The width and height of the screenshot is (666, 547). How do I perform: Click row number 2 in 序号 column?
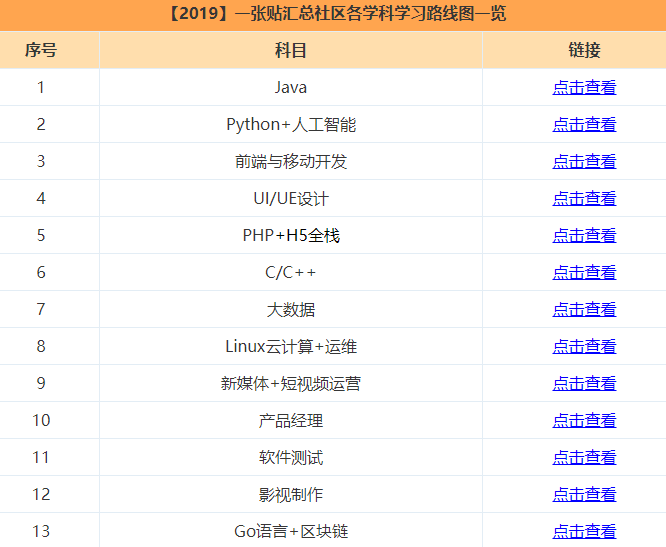41,124
